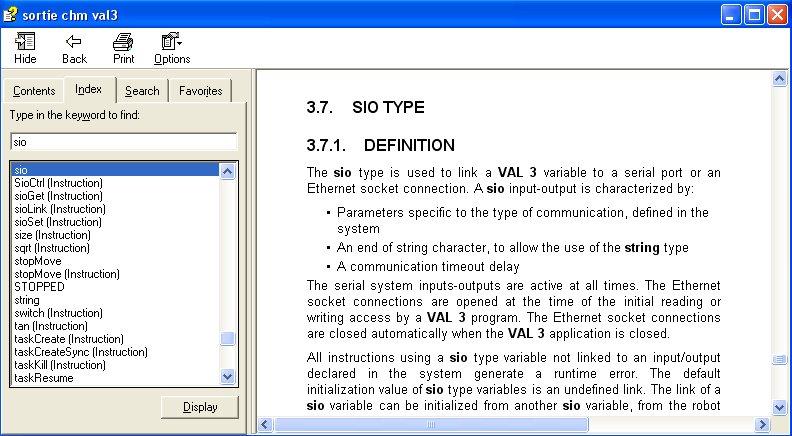Select the Index tab
Screen dimensions: 792x436
click(x=88, y=89)
